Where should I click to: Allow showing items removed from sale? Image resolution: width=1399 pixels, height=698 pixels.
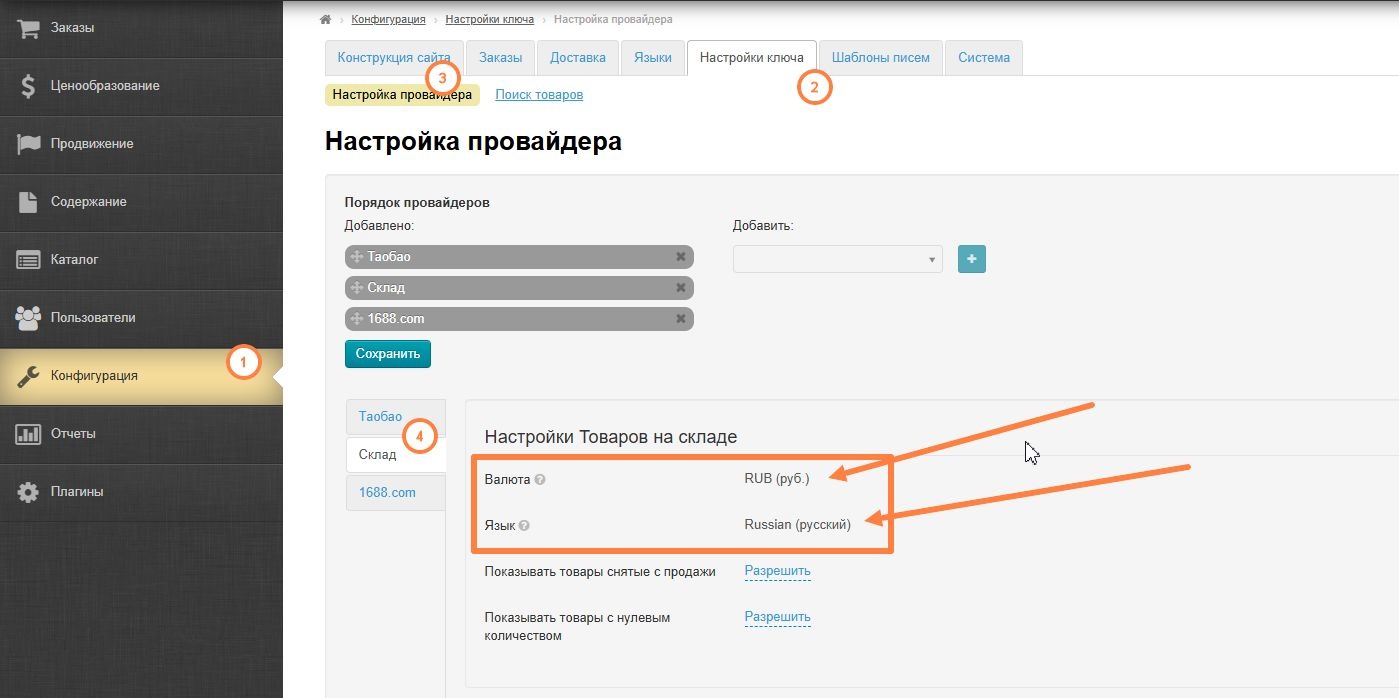point(777,571)
